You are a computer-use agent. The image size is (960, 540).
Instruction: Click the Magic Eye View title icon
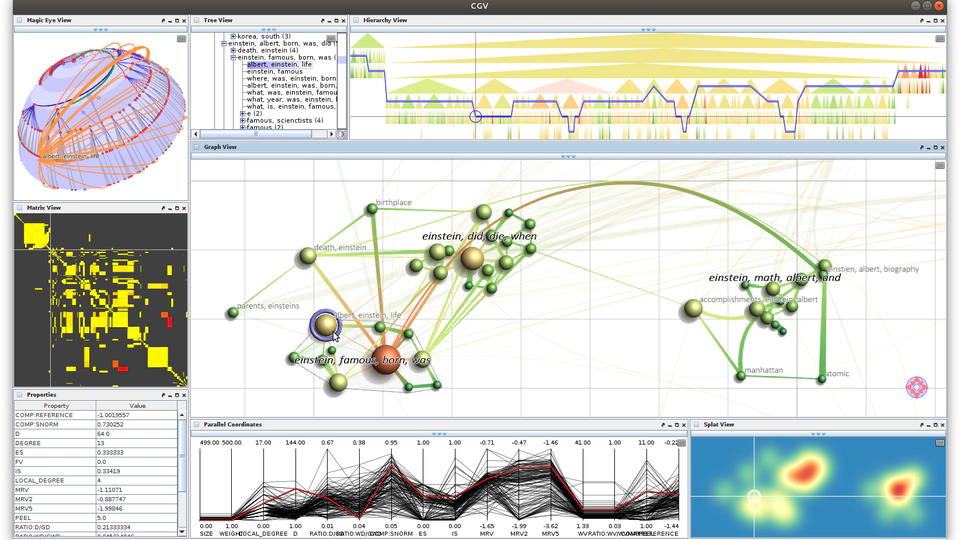pyautogui.click(x=20, y=20)
